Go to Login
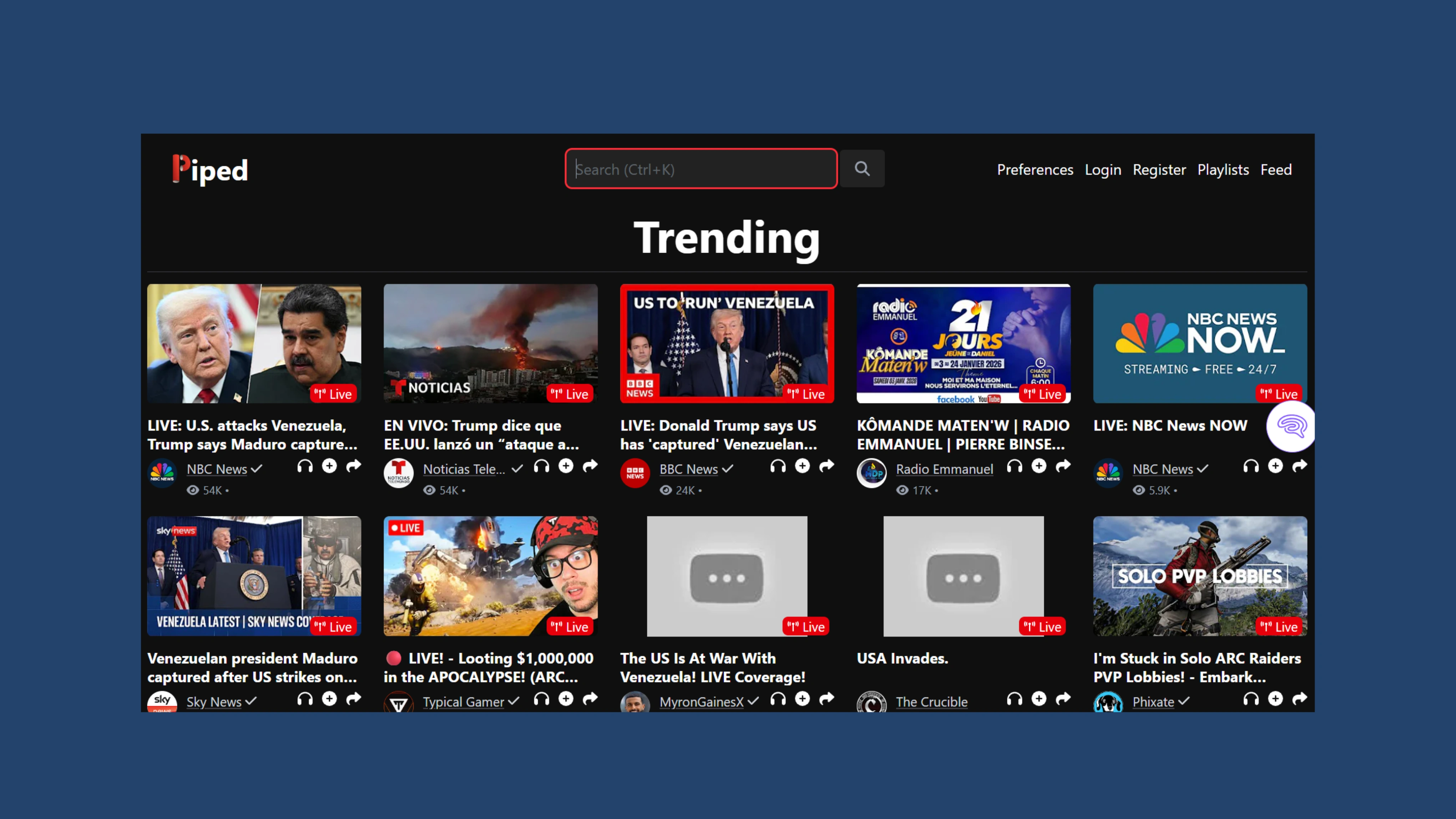 [x=1103, y=170]
